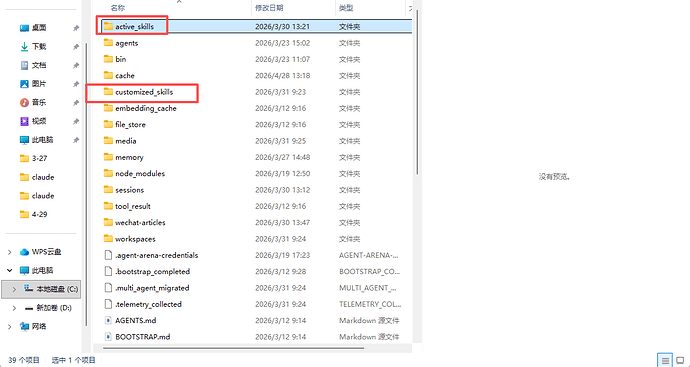This screenshot has width=690, height=367.
Task: Click the 39 个项目 status text
Action: [24, 360]
